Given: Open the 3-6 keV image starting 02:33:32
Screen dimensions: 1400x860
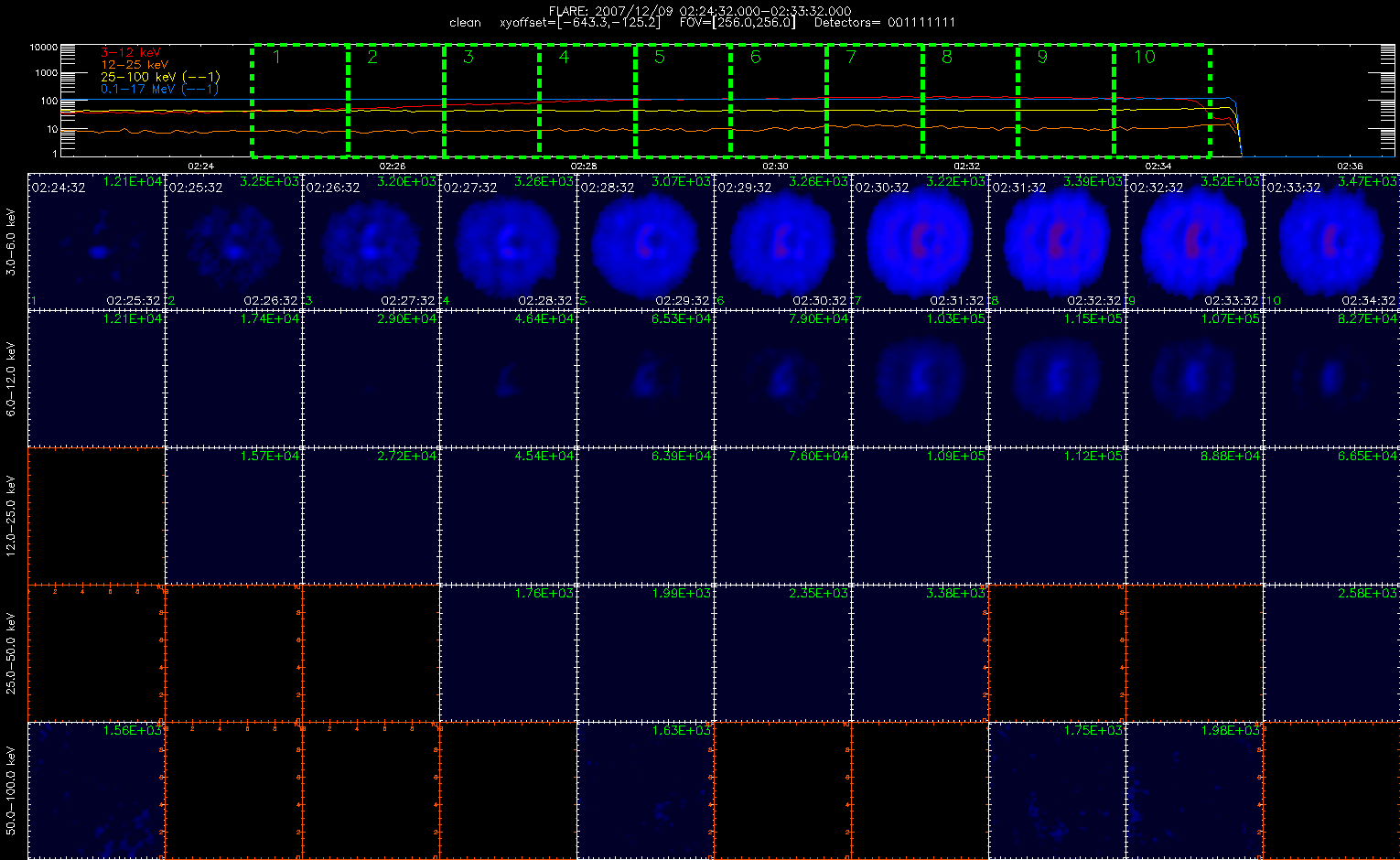Looking at the screenshot, I should [1331, 242].
